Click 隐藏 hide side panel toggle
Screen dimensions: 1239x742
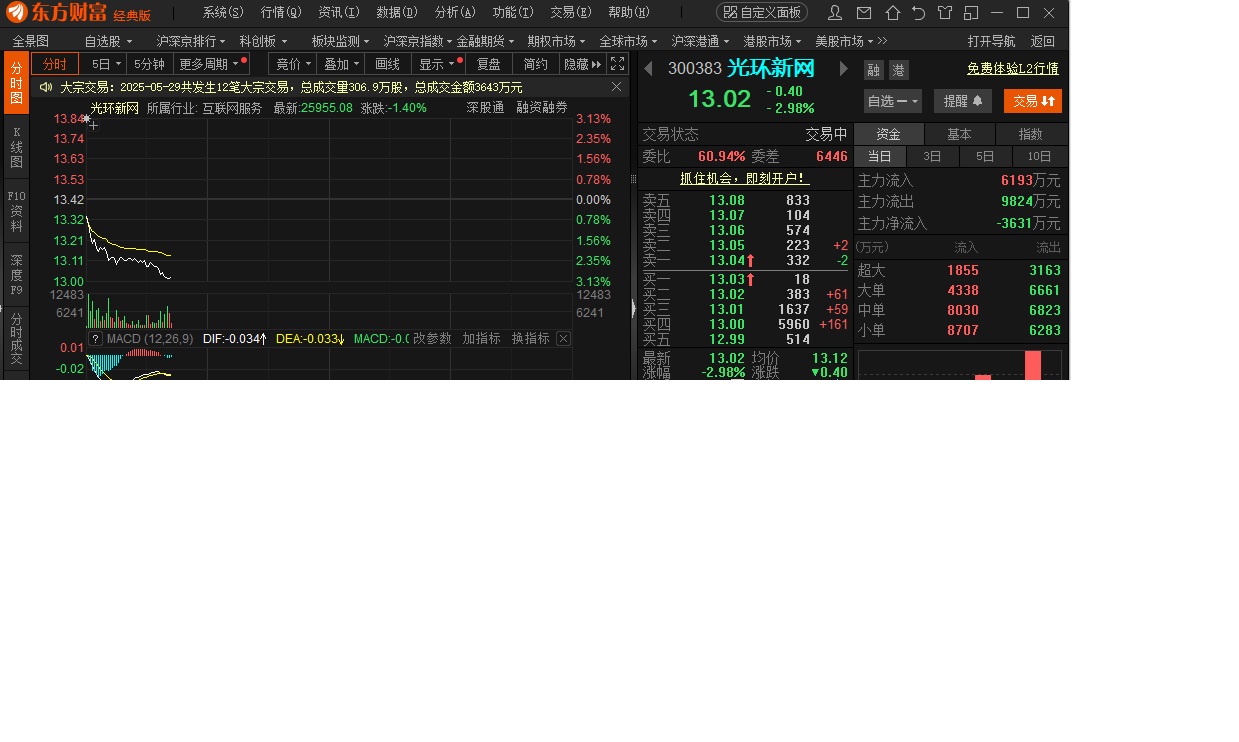point(583,64)
